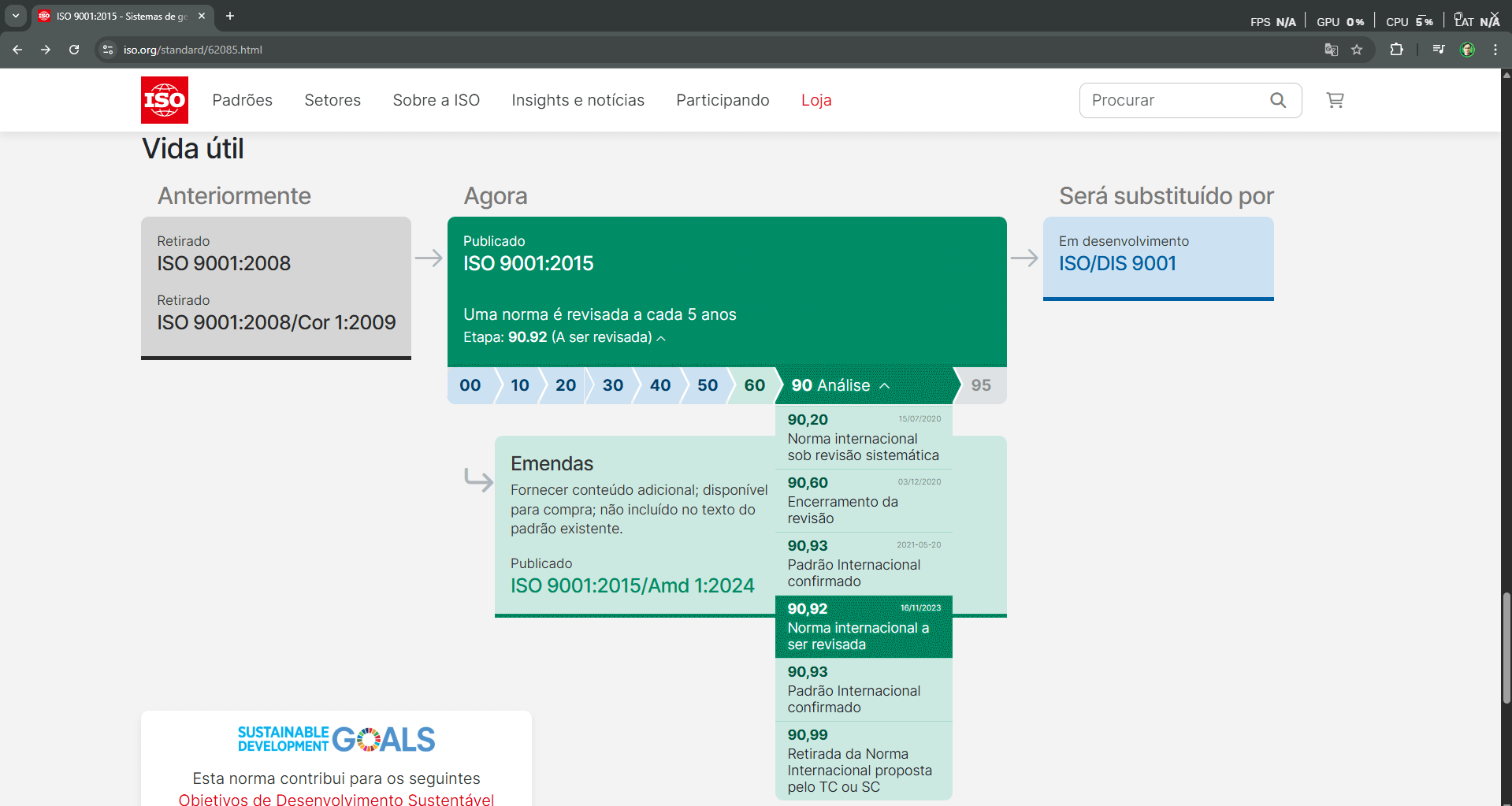Viewport: 1512px width, 806px height.
Task: Select stage 95 in the lifecycle bar
Action: click(981, 385)
